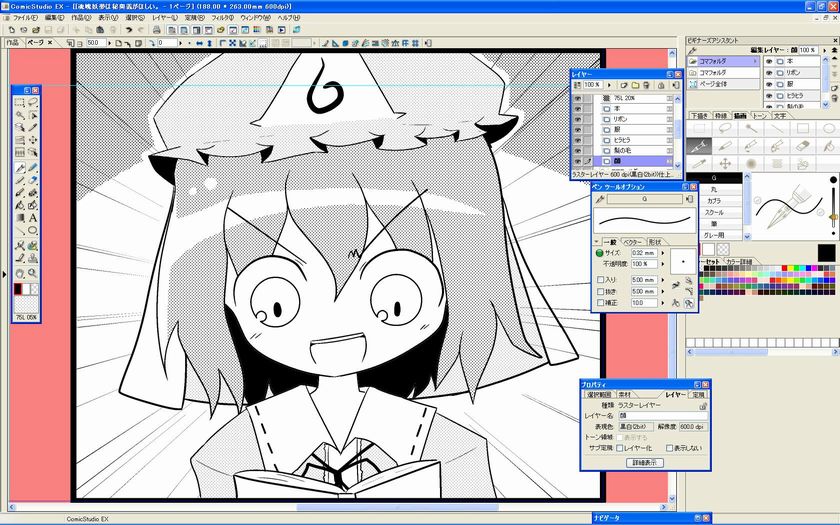Open the レイヤー menu

pos(165,18)
